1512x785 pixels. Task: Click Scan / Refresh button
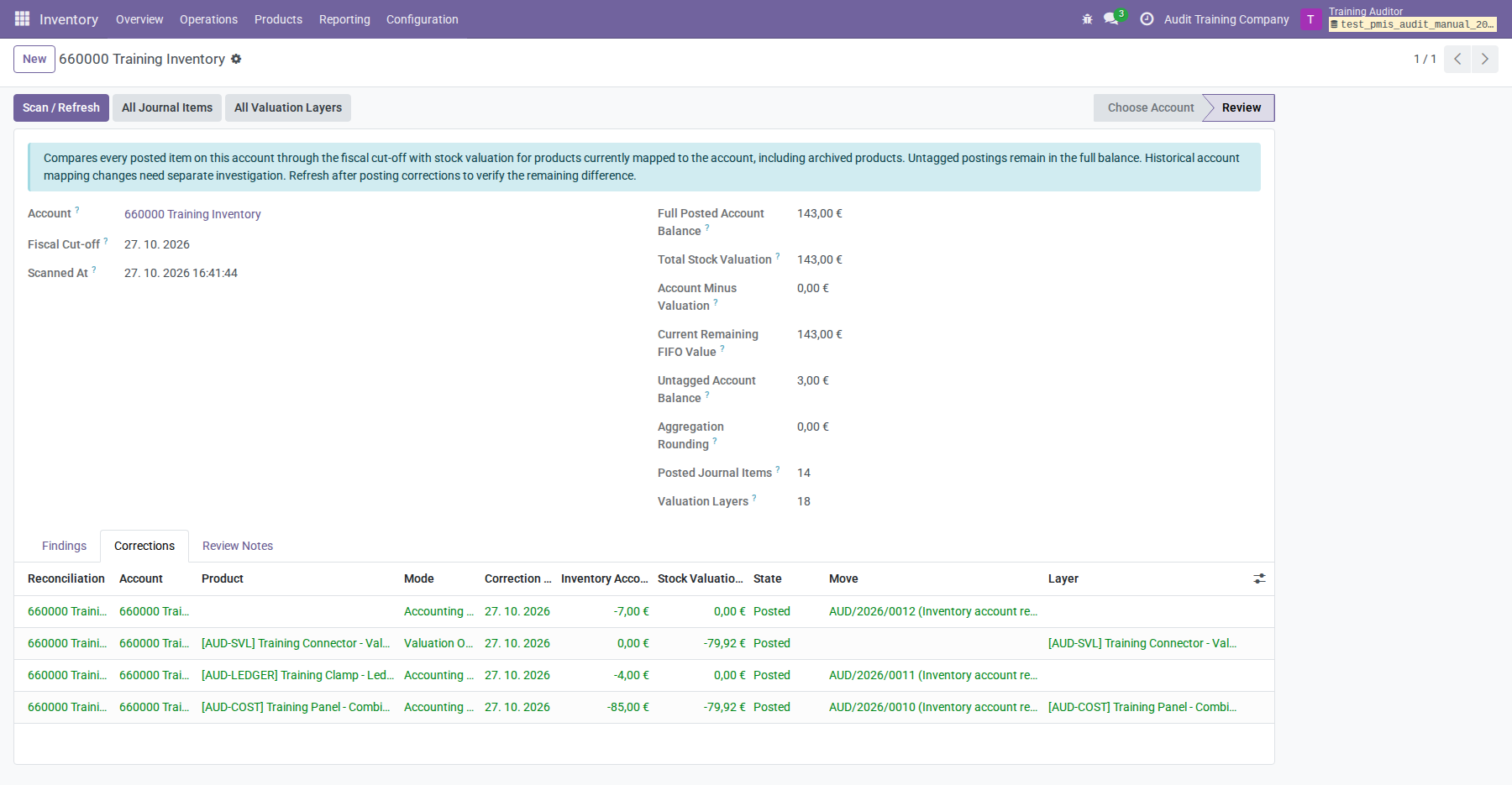coord(61,107)
